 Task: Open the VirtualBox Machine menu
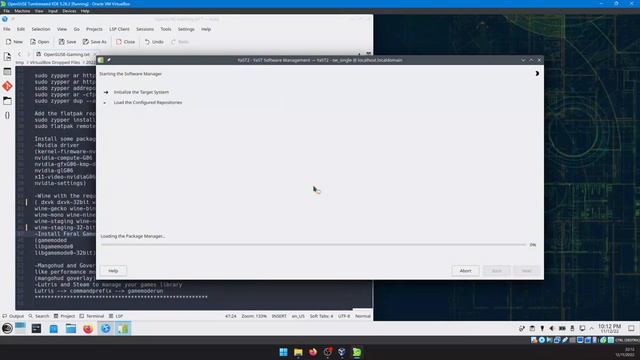pyautogui.click(x=22, y=11)
